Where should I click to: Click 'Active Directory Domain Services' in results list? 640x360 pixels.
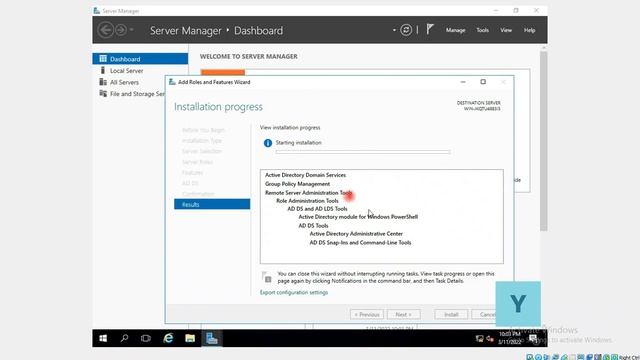(x=305, y=175)
